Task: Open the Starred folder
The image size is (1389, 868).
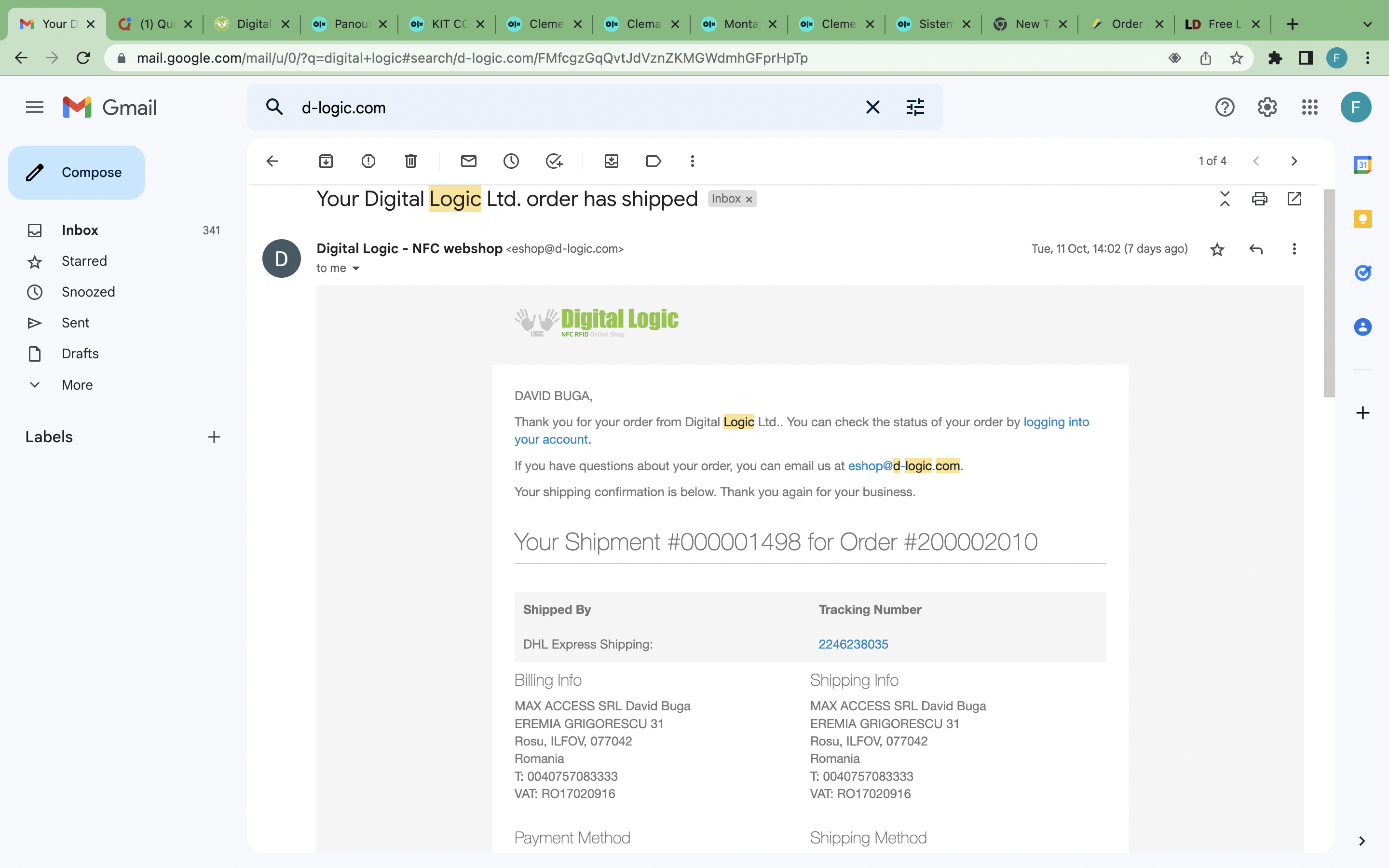Action: 123,261
